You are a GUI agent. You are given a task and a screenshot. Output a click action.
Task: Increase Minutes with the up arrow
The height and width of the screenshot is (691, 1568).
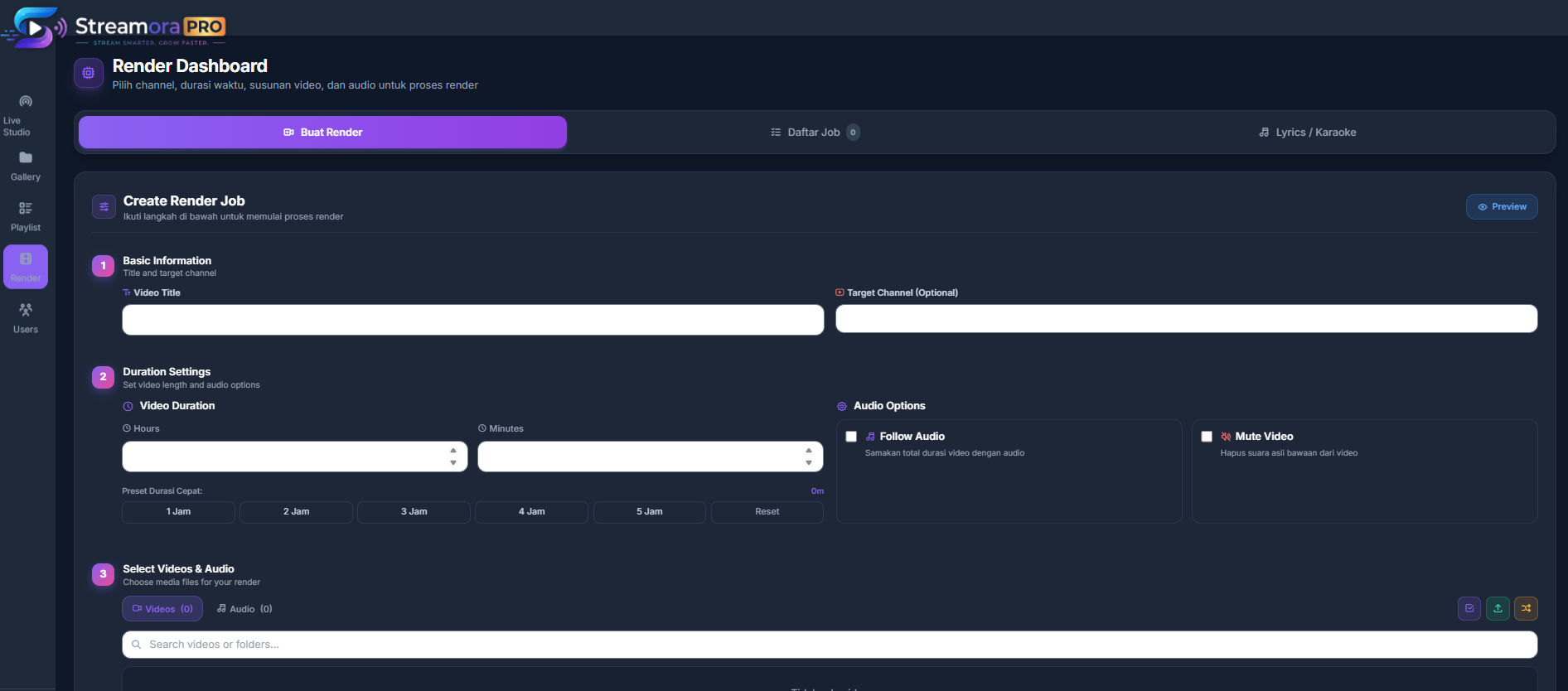(x=809, y=451)
